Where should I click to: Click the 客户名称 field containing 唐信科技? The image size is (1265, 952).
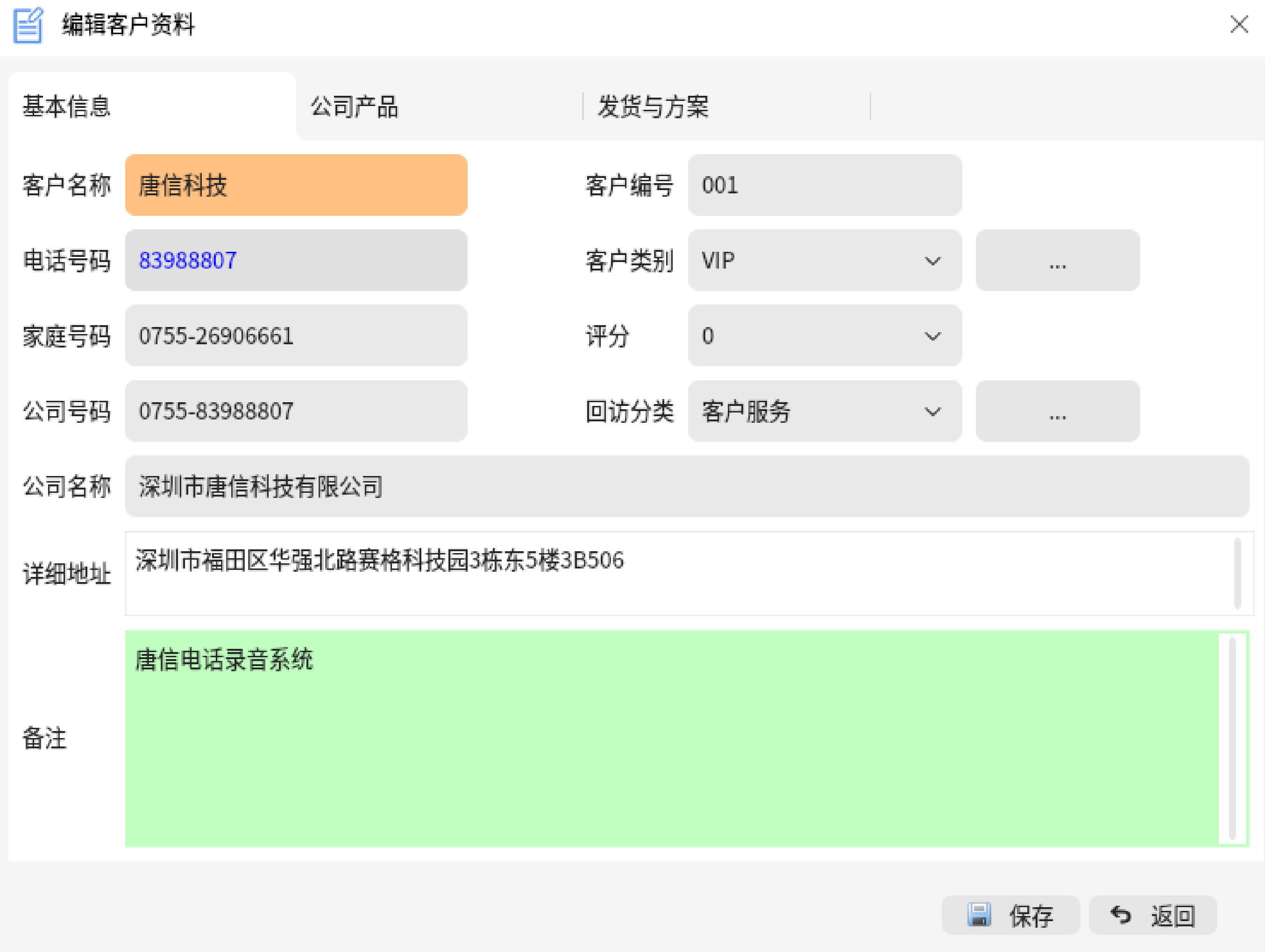click(x=296, y=185)
